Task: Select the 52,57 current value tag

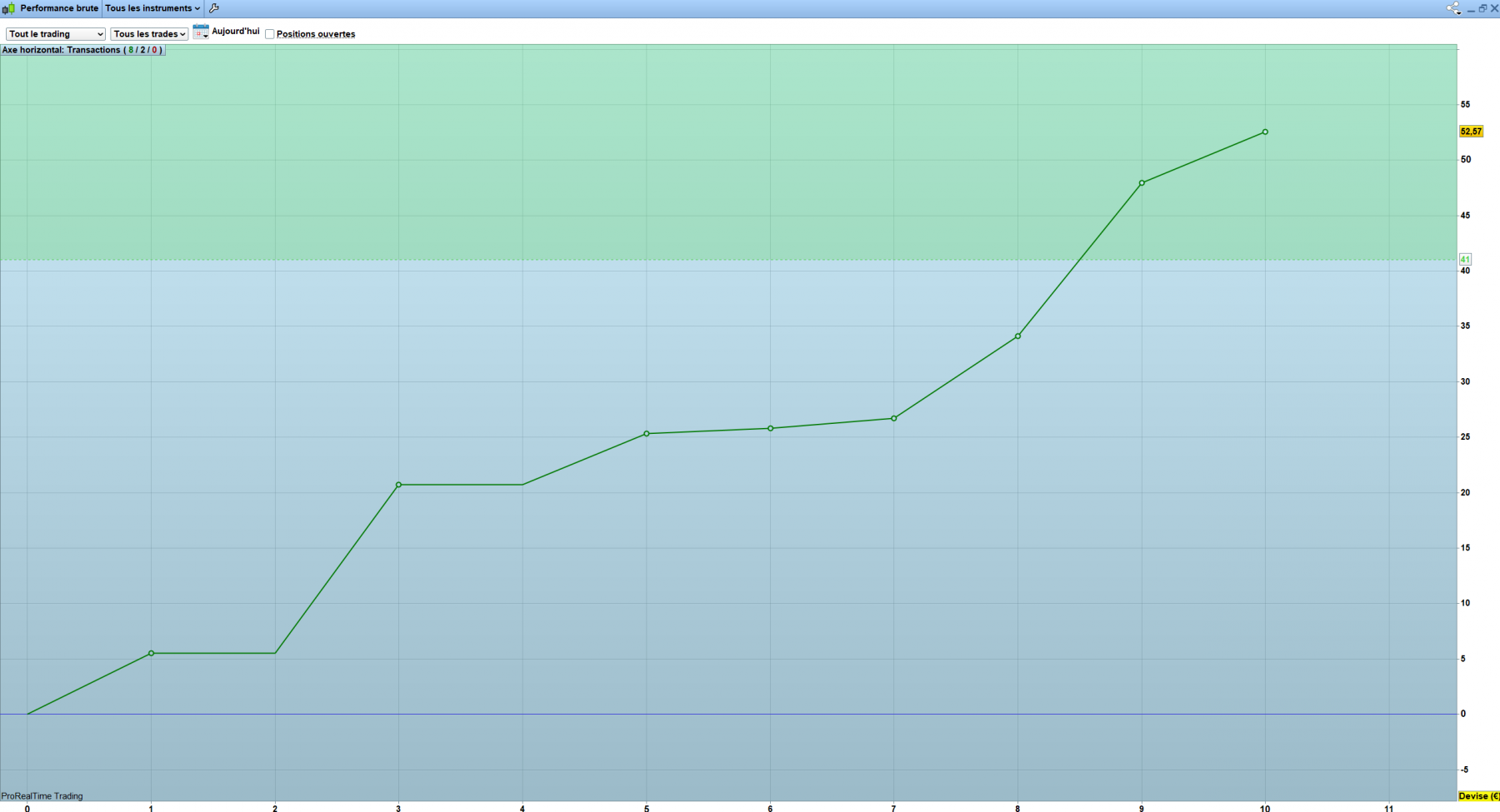Action: 1471,132
